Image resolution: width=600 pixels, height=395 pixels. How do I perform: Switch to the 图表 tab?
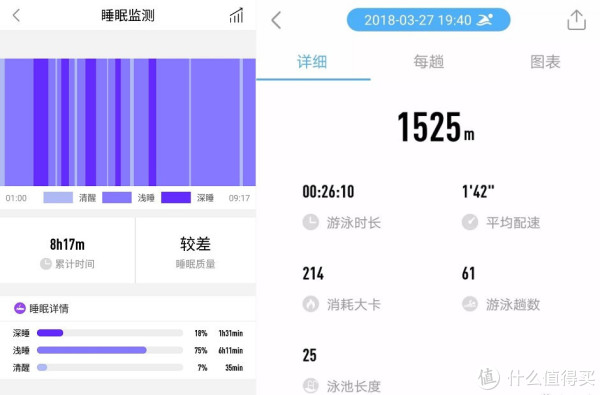[545, 62]
